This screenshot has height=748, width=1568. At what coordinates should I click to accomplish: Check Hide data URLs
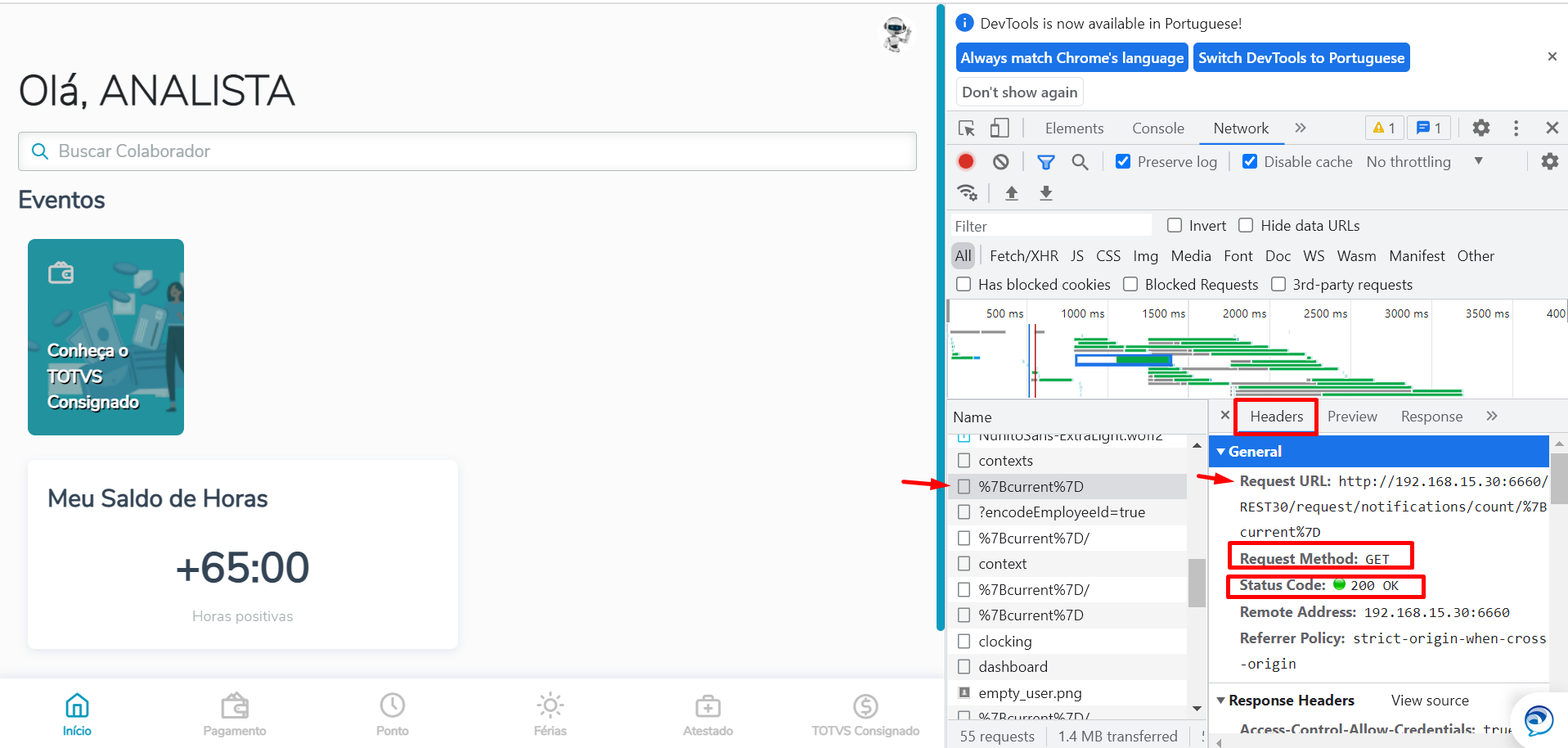click(1246, 225)
